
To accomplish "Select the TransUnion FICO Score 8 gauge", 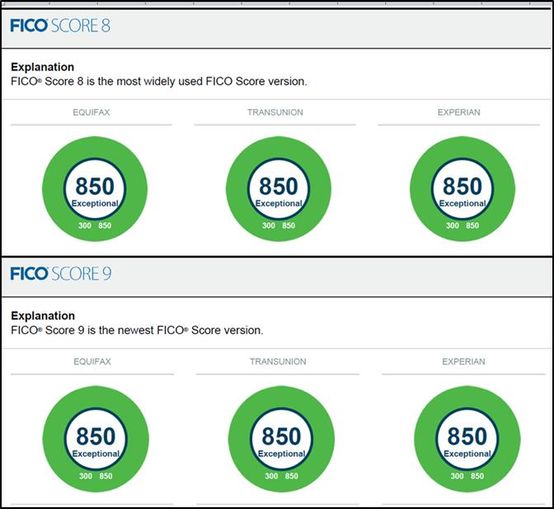I will [278, 189].
